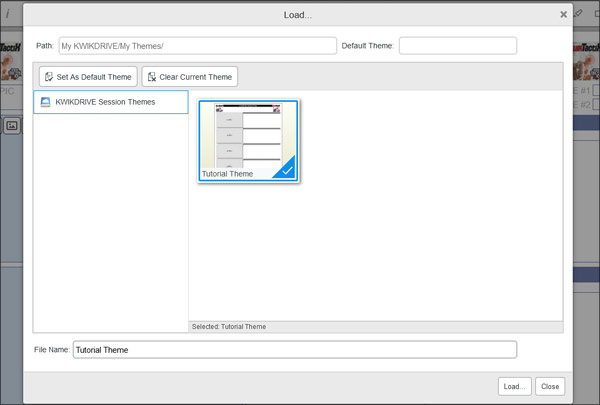Image resolution: width=600 pixels, height=405 pixels.
Task: Click the Clear Current Theme icon
Action: pyautogui.click(x=152, y=77)
